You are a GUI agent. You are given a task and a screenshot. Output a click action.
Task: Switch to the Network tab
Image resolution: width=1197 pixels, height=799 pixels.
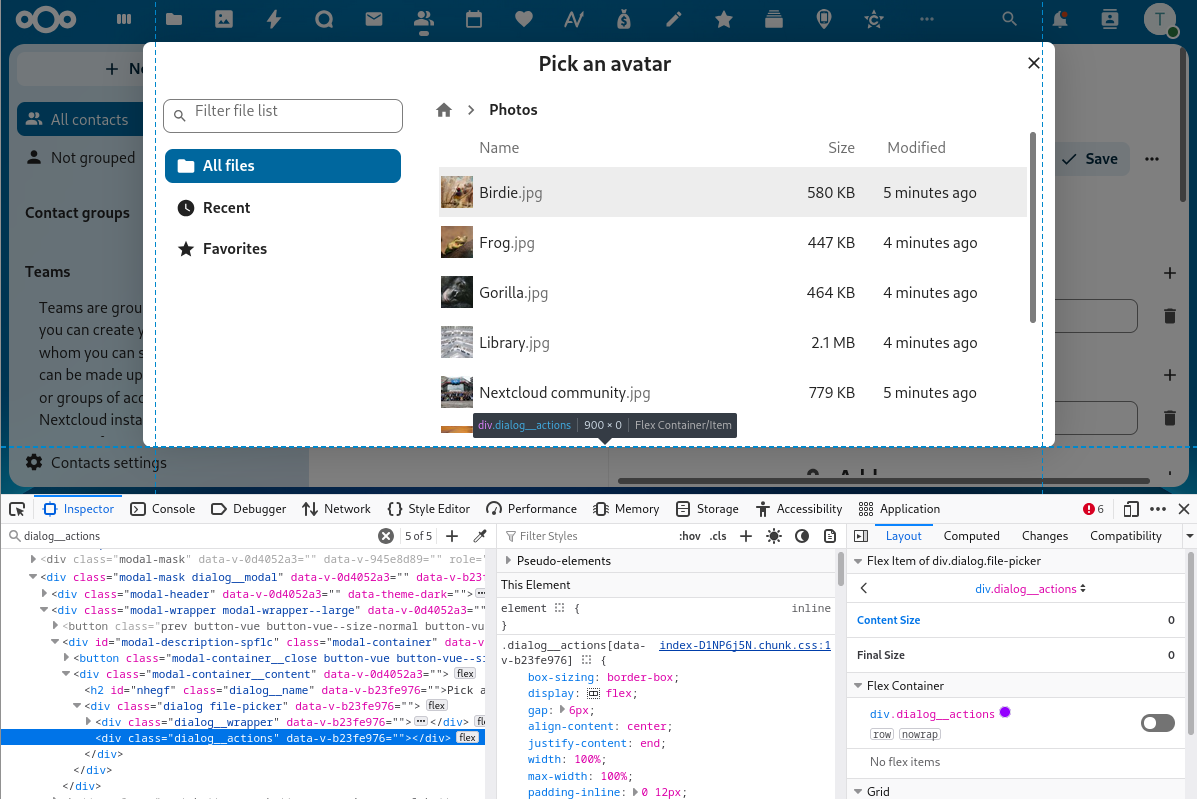336,509
